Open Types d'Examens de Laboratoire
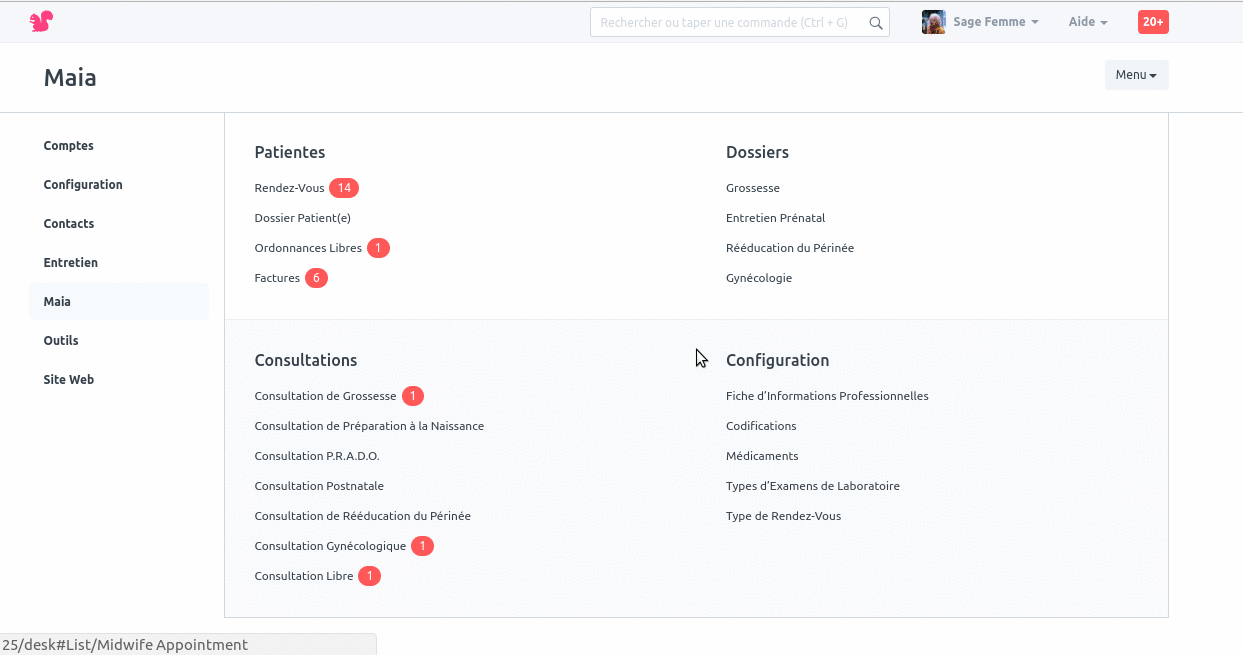 click(813, 485)
